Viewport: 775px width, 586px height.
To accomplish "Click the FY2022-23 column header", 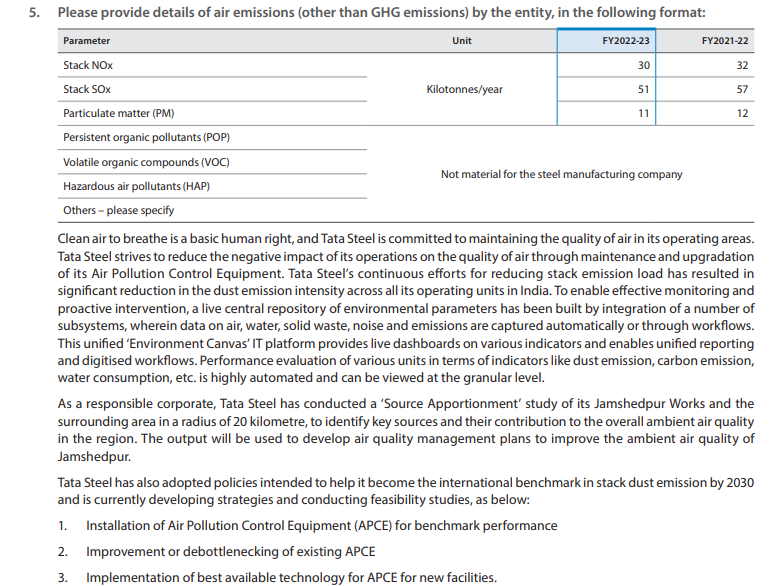I will coord(626,41).
